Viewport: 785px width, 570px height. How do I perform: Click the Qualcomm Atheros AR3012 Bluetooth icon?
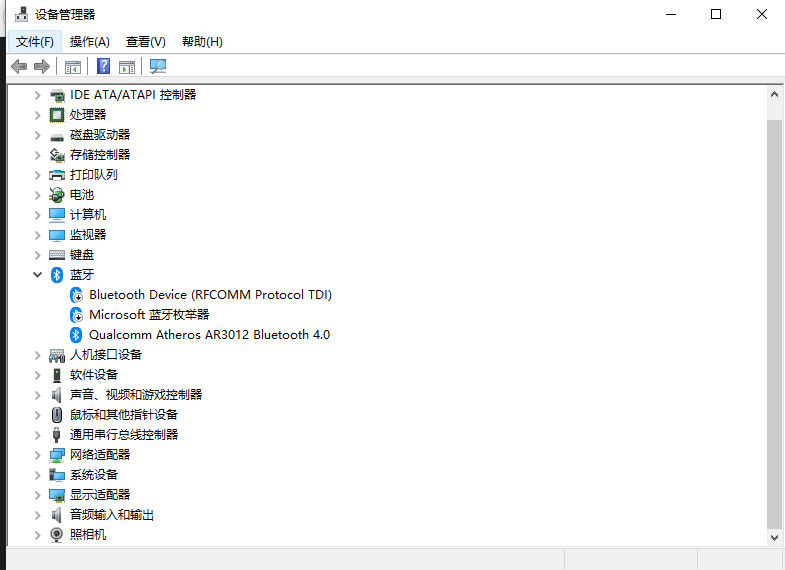pyautogui.click(x=76, y=335)
